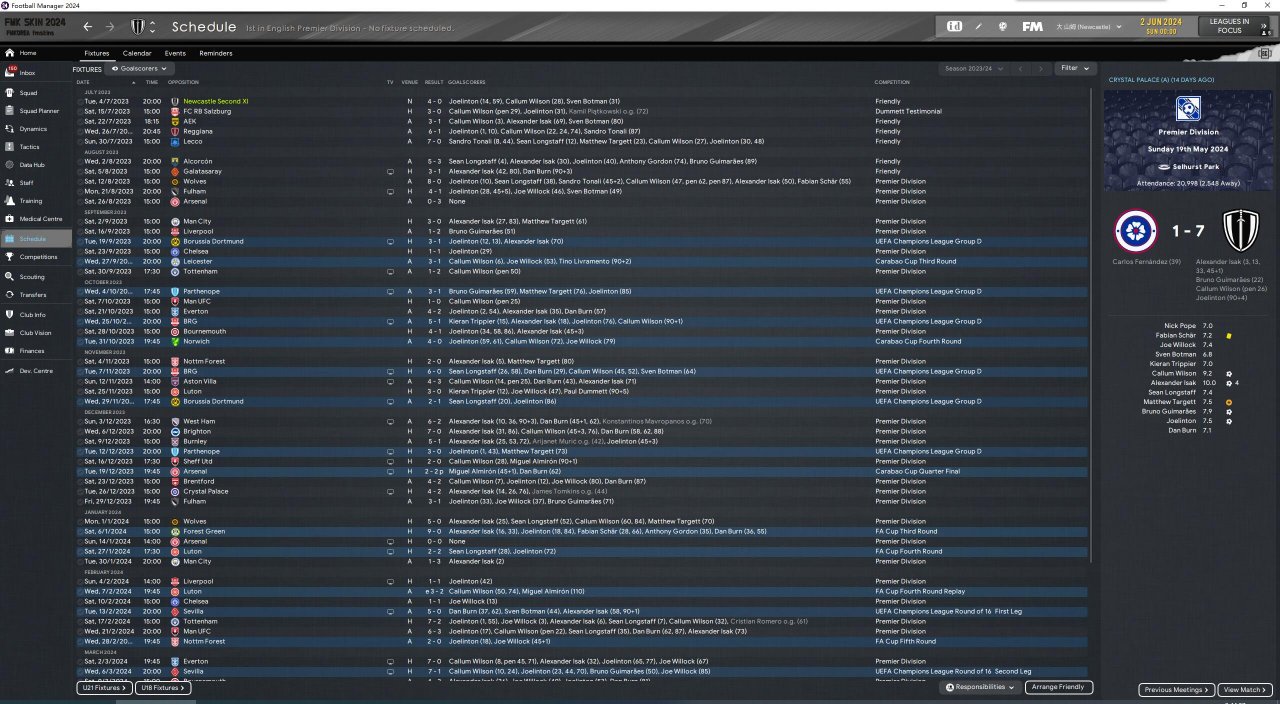1280x704 pixels.
Task: Click the View Match button
Action: pyautogui.click(x=1245, y=690)
